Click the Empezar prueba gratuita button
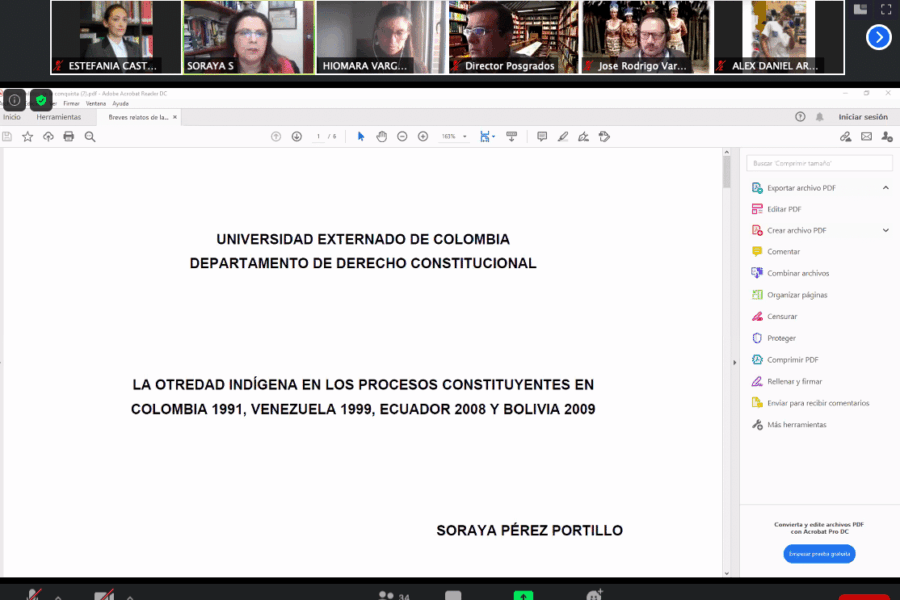 tap(819, 553)
